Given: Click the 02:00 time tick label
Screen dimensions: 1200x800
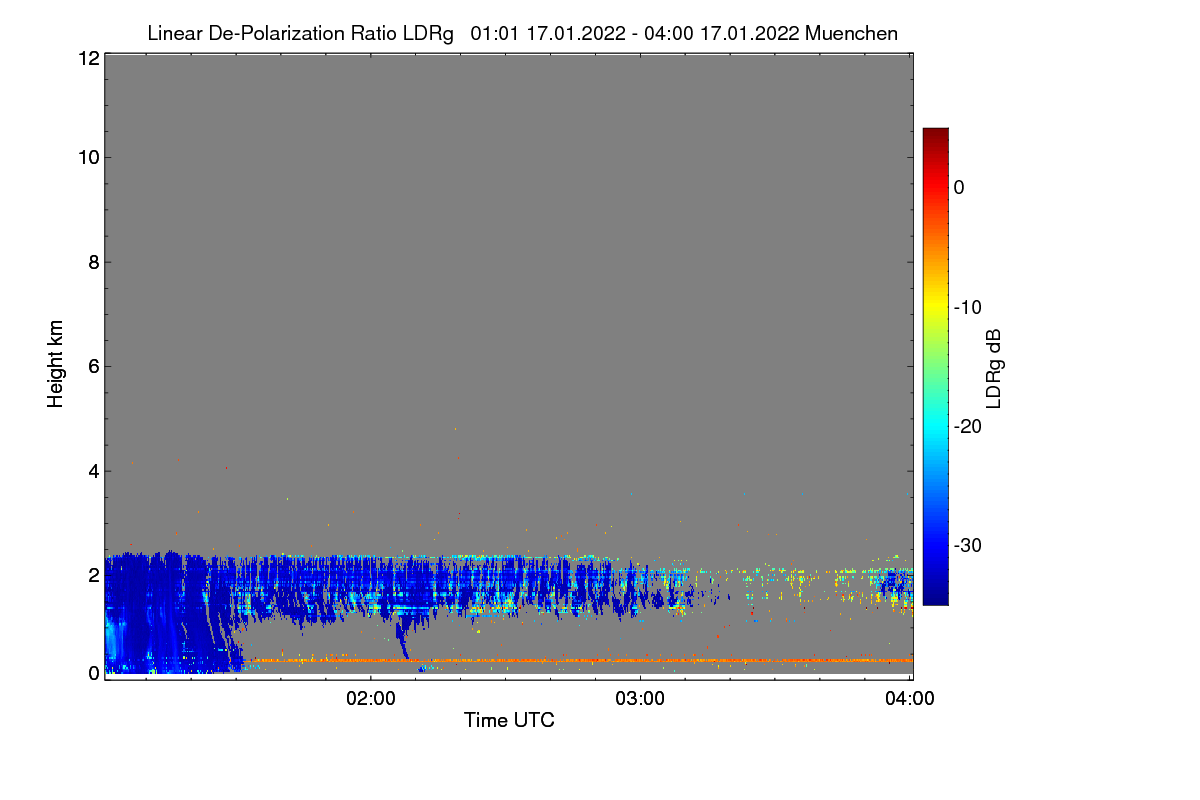Looking at the screenshot, I should click(370, 699).
